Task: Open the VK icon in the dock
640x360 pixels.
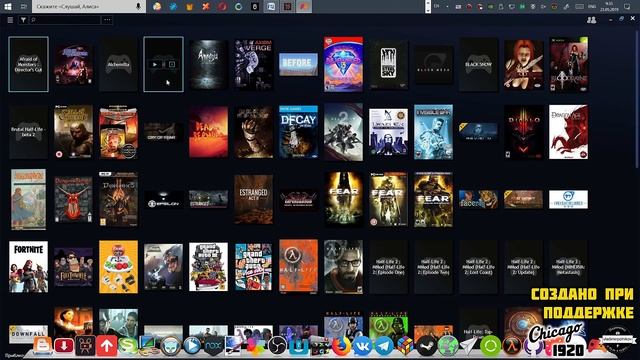Action: click(362, 346)
